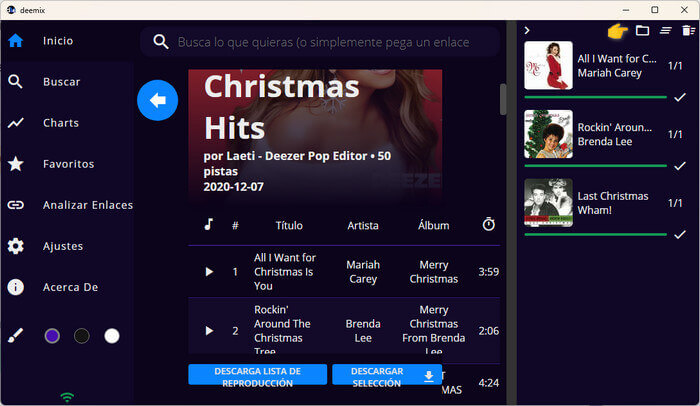Viewport: 700px width, 406px height.
Task: Click the Wham! album thumbnail in queue
Action: 548,203
